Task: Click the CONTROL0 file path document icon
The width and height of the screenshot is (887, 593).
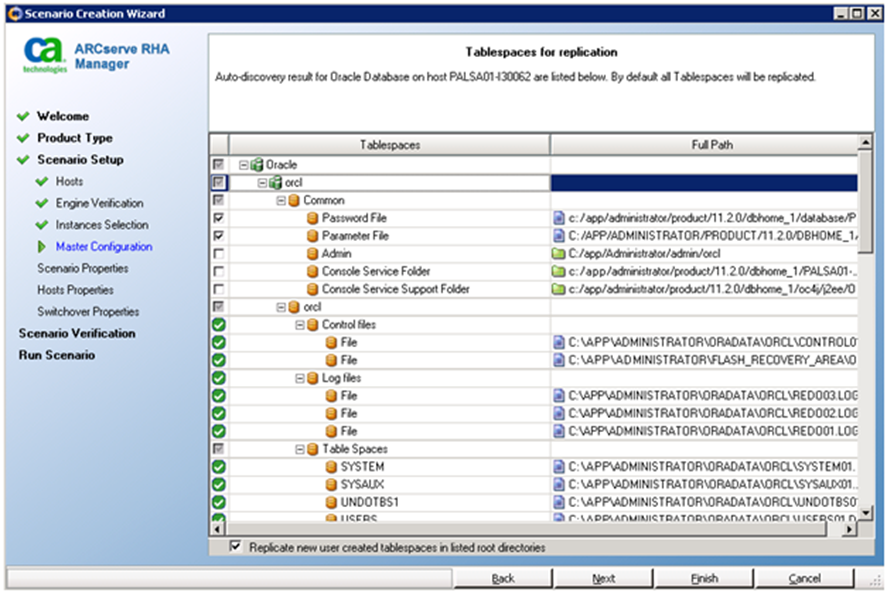Action: point(559,342)
